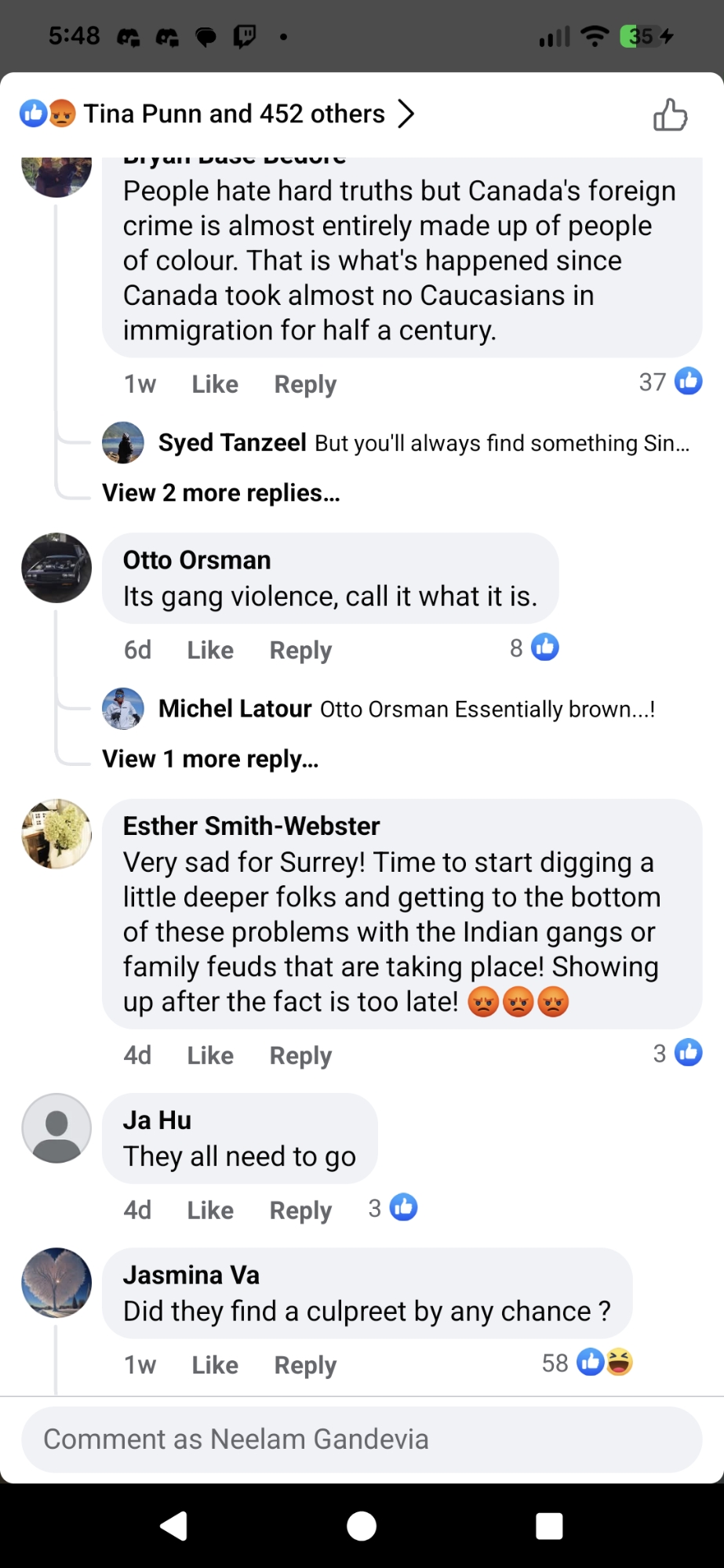Tap the comment input field

(x=362, y=1439)
